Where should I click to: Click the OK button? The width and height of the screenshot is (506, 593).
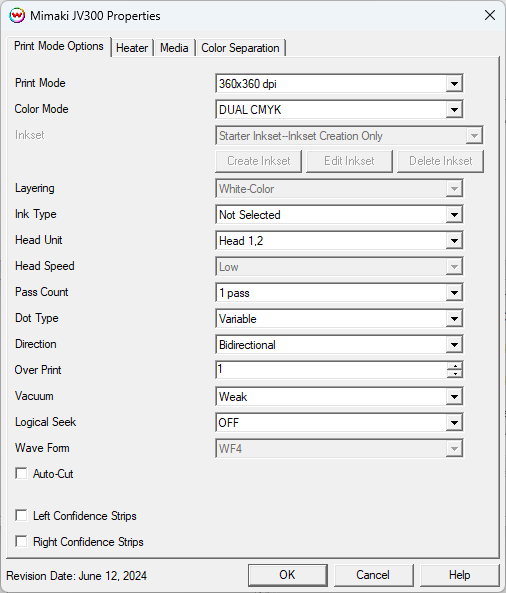[287, 575]
